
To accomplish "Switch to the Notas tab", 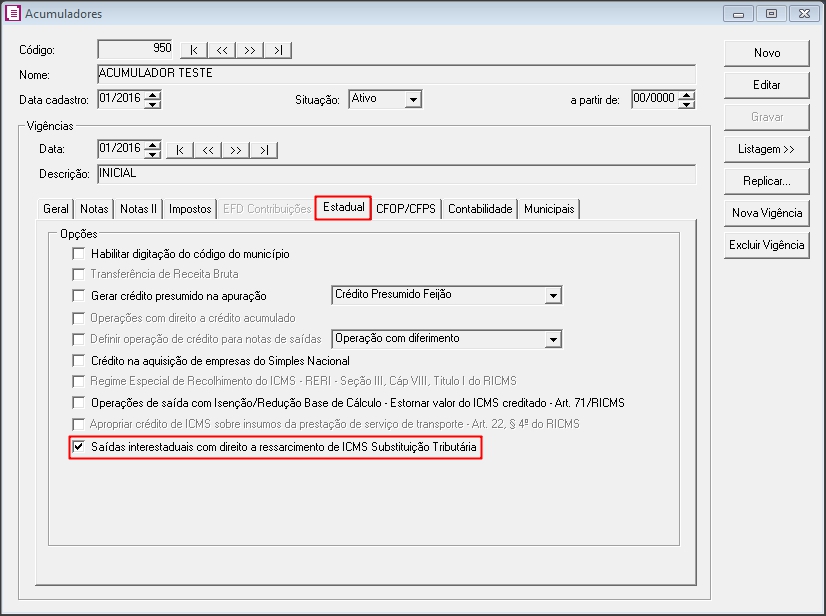I will (94, 209).
